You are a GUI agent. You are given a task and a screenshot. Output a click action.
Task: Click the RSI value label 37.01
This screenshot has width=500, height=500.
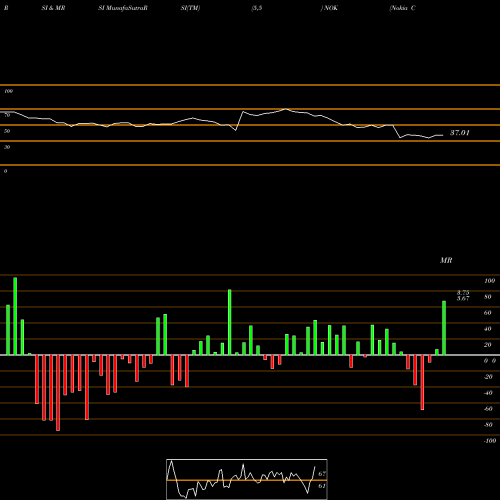pos(460,133)
